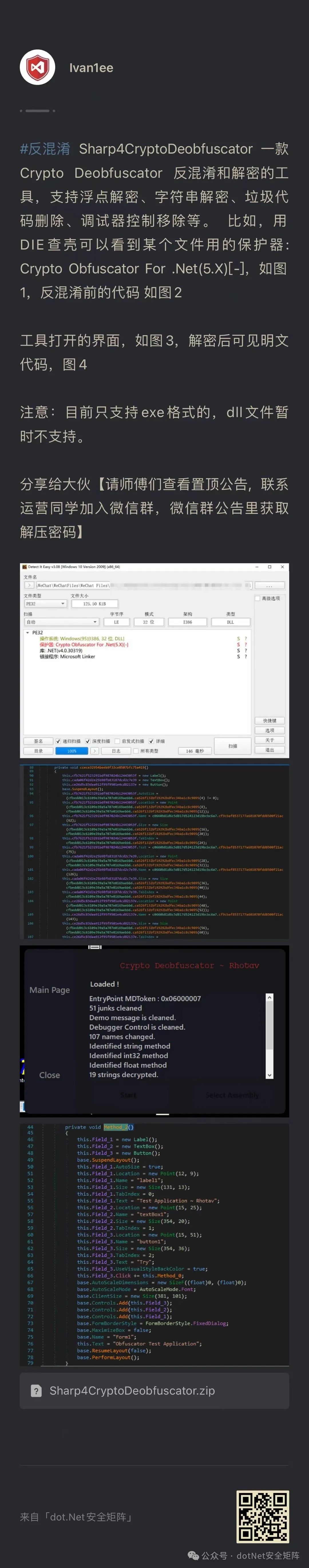Image resolution: width=309 pixels, height=1568 pixels.
Task: Click the 日志 button
Action: point(116,751)
